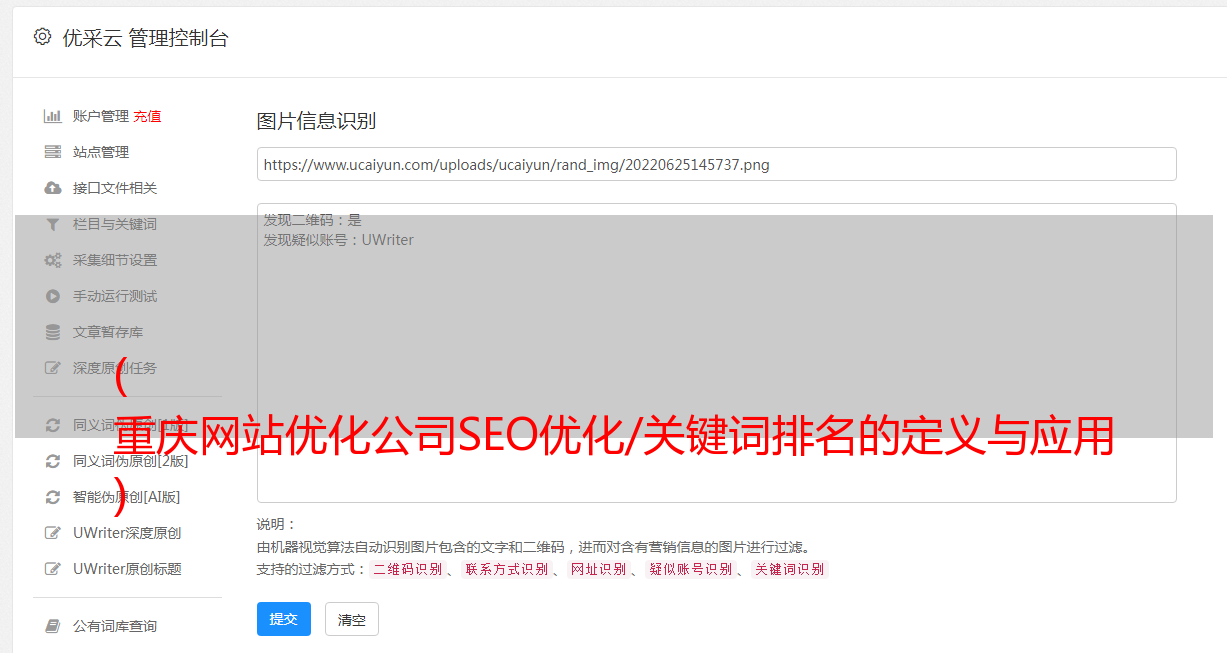Click the 二维码识别 tag
The image size is (1227, 653).
point(407,569)
